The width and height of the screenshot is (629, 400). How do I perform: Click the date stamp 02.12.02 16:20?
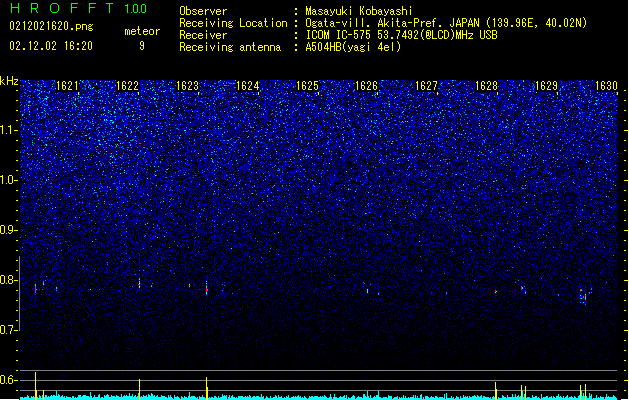coord(51,46)
